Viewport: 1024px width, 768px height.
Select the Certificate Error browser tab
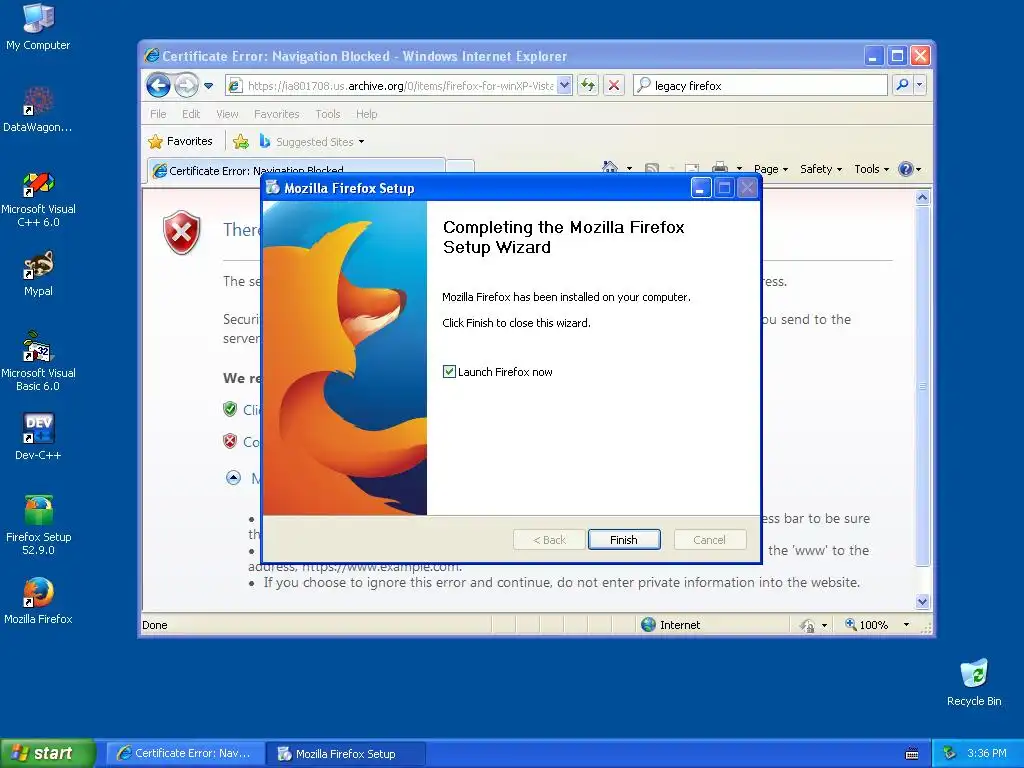pyautogui.click(x=296, y=170)
